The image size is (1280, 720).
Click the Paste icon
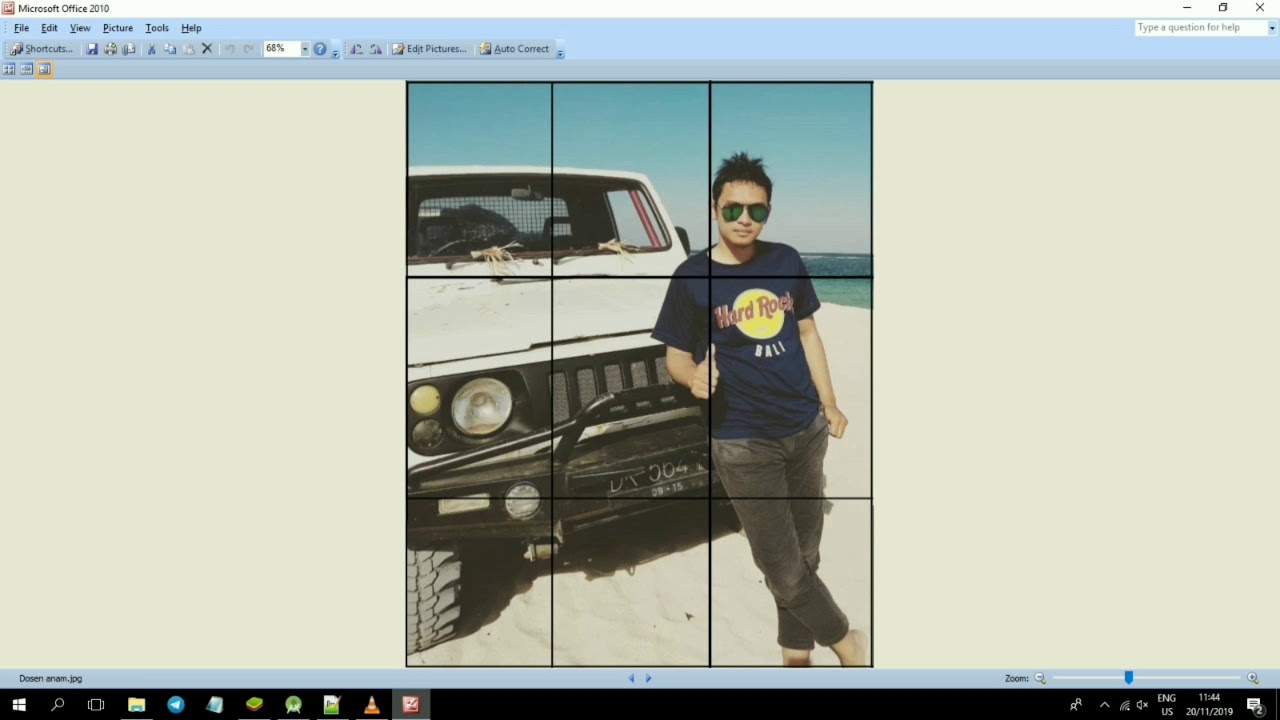coord(188,49)
